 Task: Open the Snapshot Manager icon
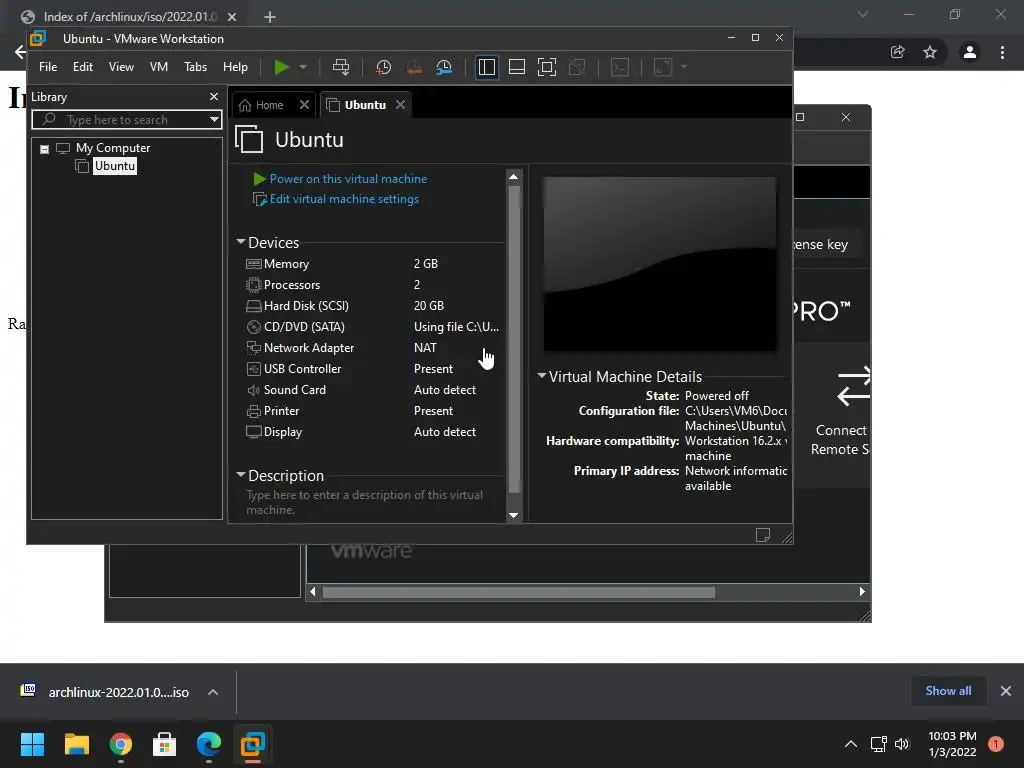coord(444,67)
